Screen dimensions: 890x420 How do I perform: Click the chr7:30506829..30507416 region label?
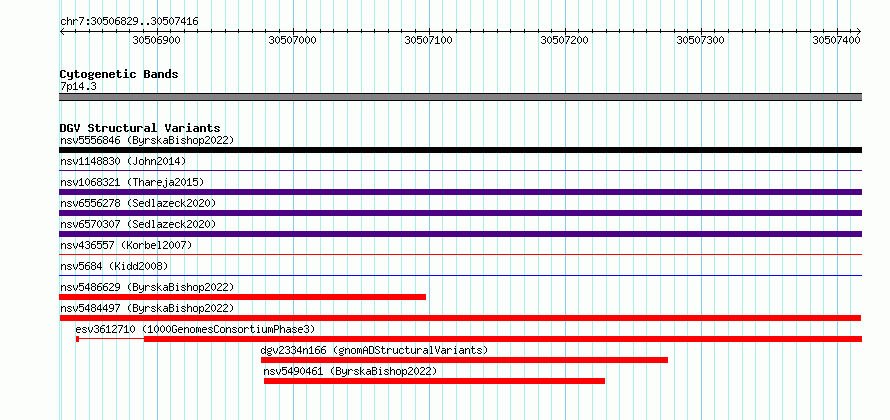tap(129, 22)
